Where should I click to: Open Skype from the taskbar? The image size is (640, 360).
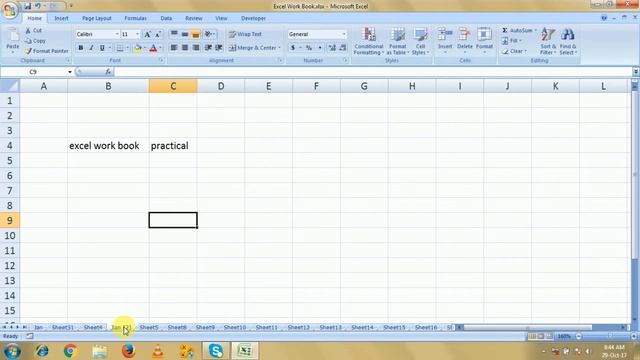pos(216,351)
